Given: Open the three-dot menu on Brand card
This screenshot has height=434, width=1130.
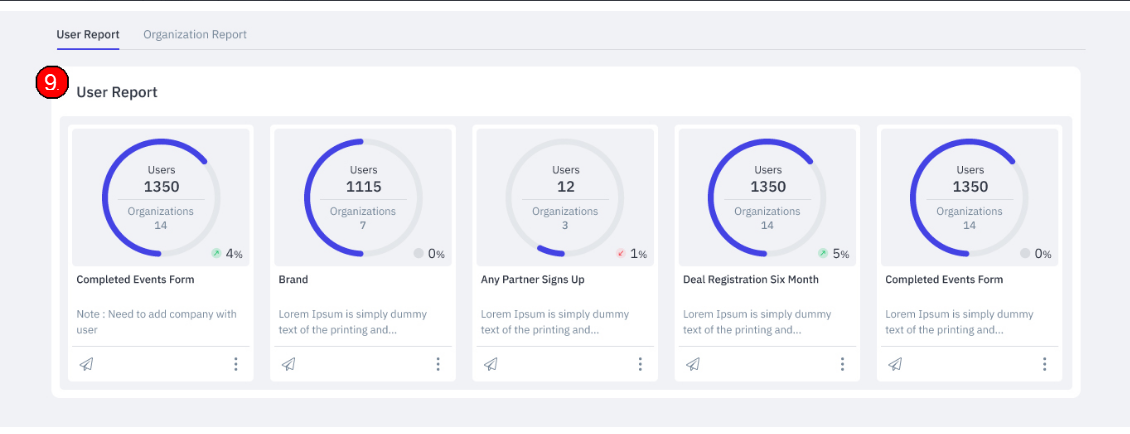Looking at the screenshot, I should 437,364.
